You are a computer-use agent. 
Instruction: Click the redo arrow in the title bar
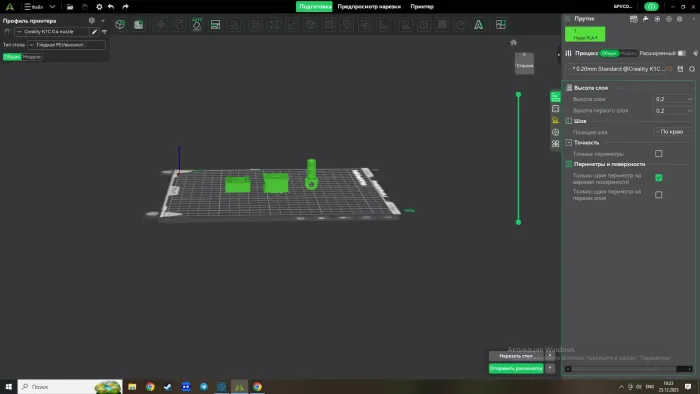125,7
